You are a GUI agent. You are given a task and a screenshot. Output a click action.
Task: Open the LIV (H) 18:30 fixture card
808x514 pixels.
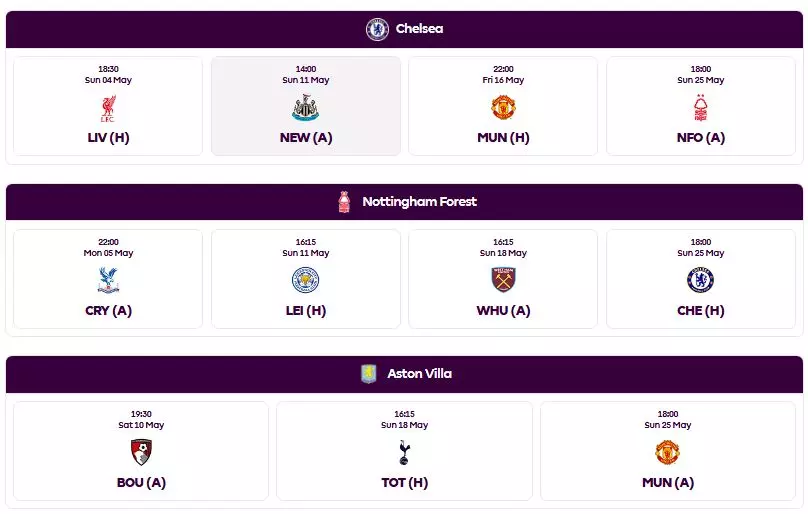108,106
